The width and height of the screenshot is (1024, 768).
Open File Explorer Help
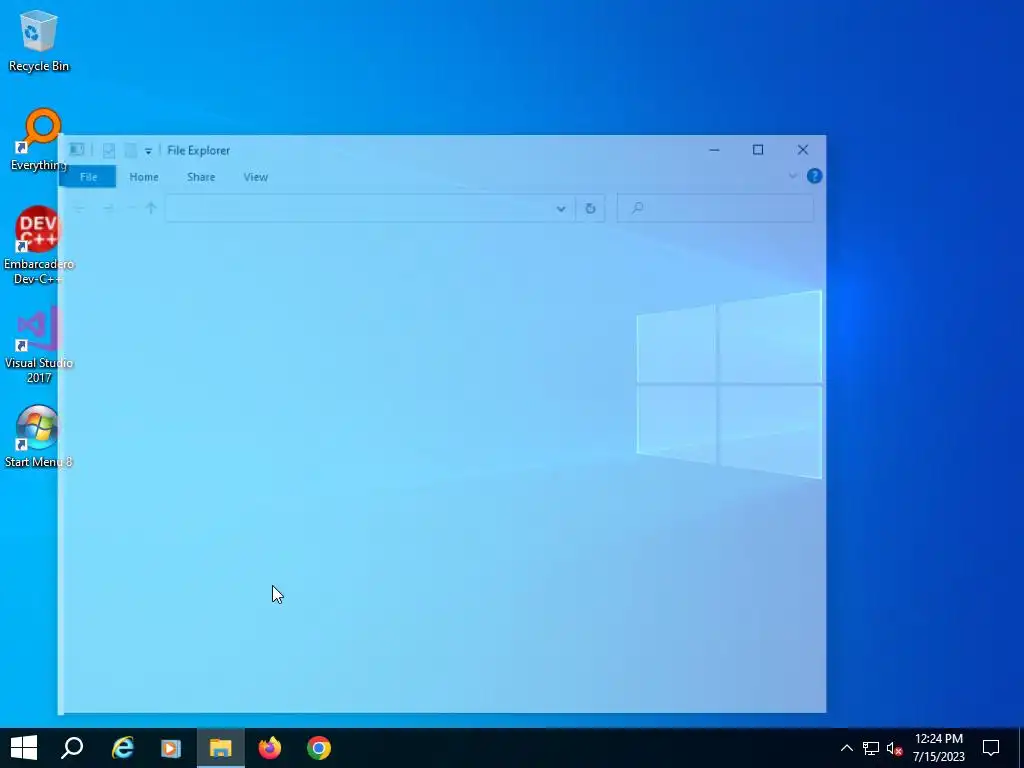pos(814,176)
